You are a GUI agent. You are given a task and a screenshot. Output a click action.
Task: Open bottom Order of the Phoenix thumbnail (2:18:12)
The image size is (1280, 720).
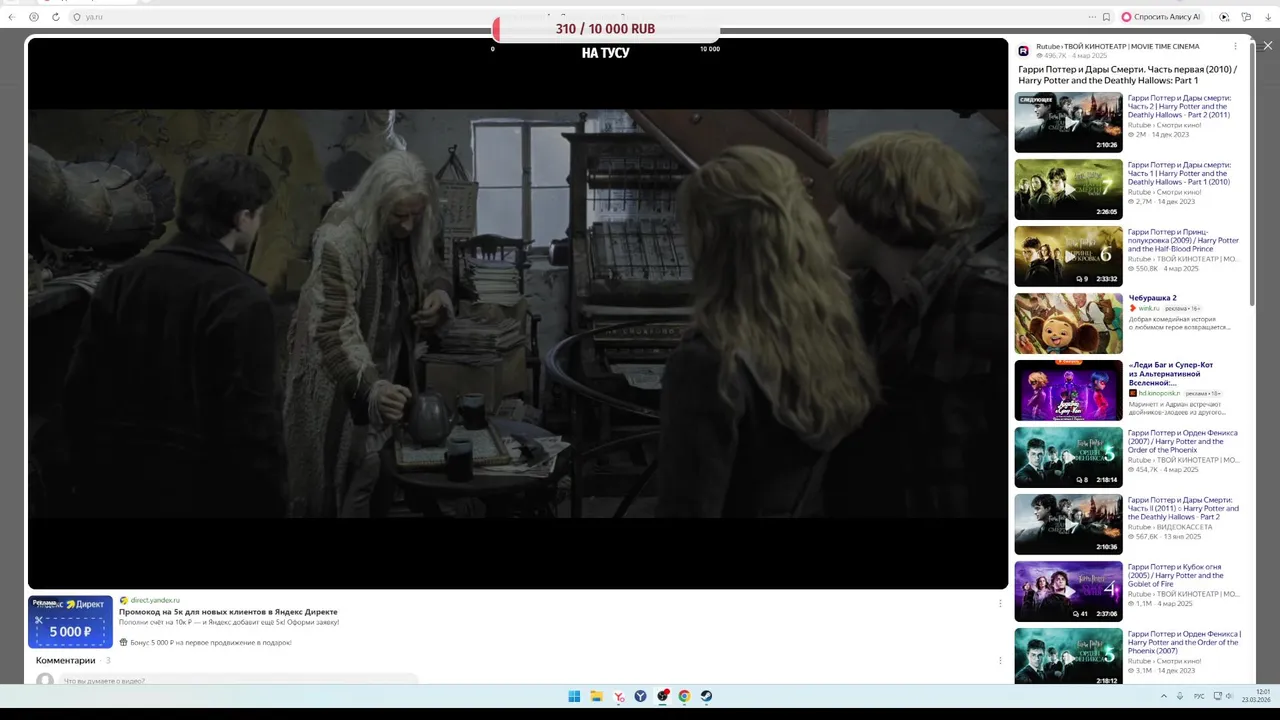1068,656
